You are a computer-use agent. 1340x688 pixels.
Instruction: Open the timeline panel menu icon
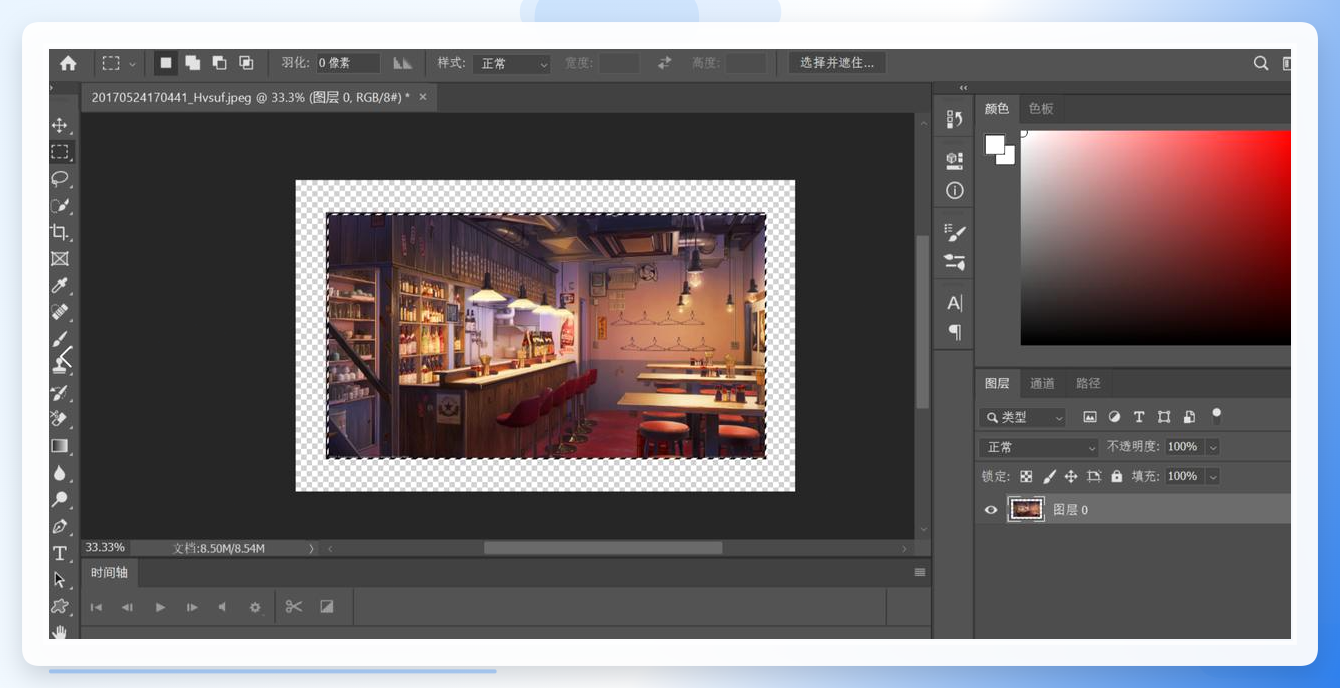coord(920,573)
